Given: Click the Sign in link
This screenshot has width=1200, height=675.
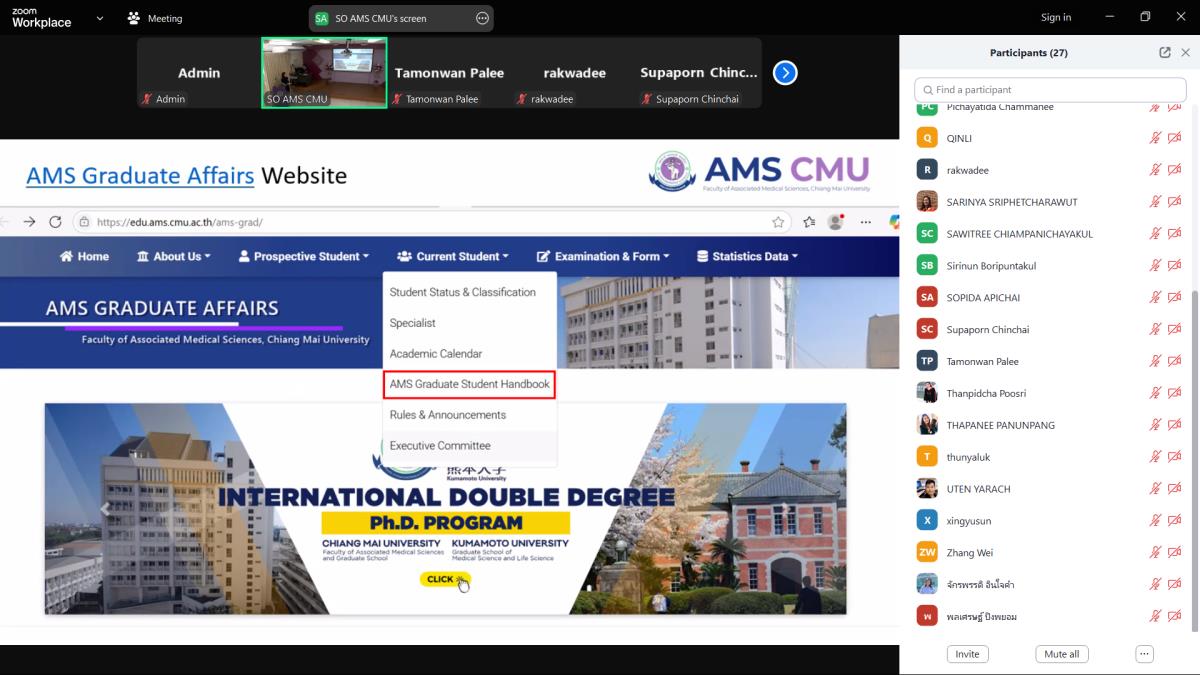Looking at the screenshot, I should tap(1056, 17).
